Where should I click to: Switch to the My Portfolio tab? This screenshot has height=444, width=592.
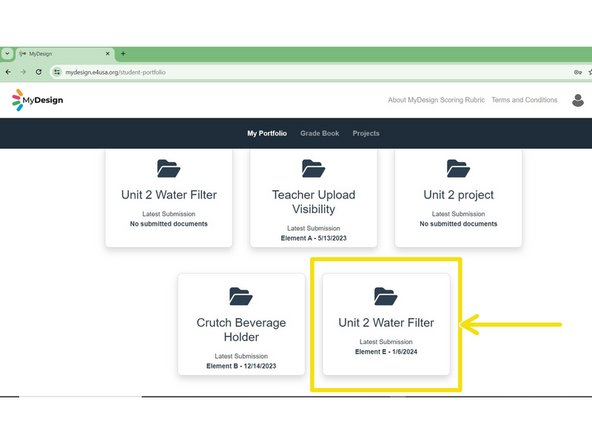pyautogui.click(x=267, y=133)
